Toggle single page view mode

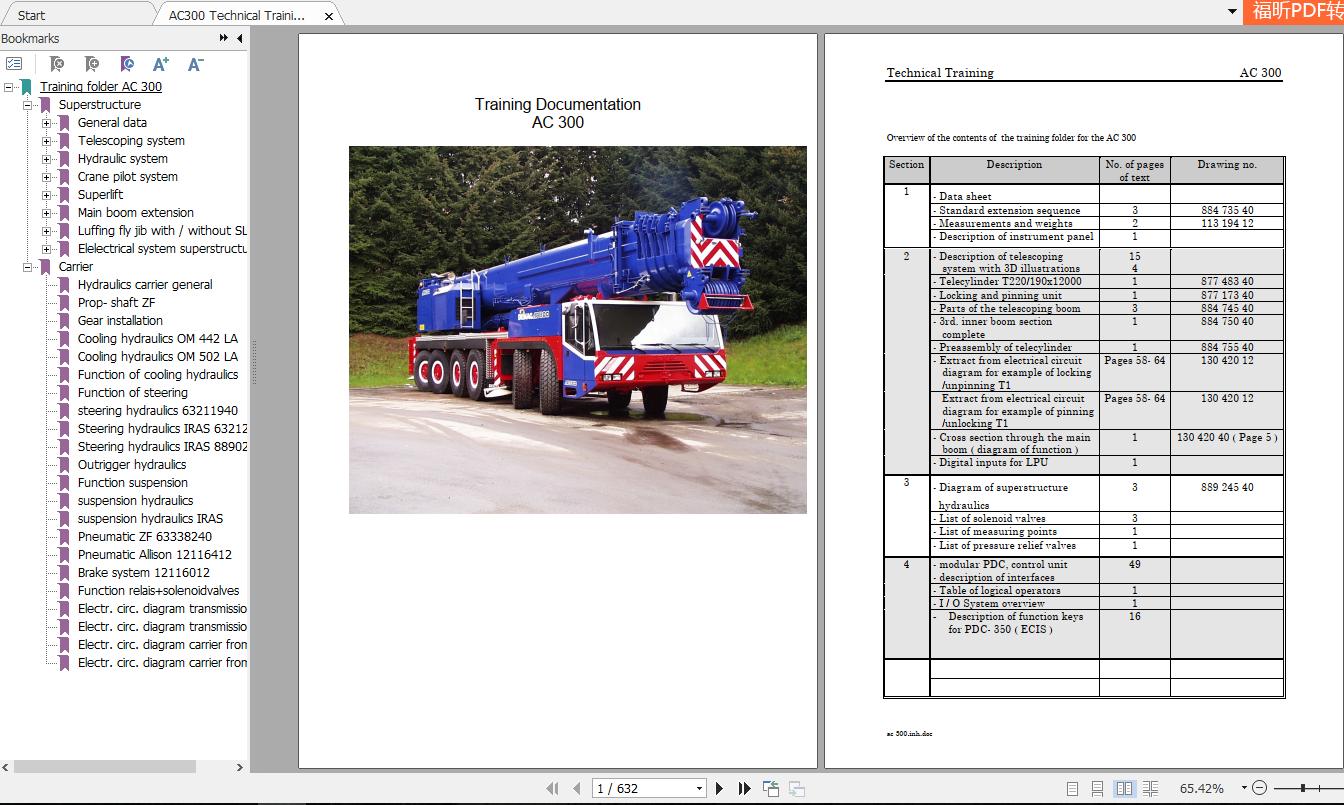(x=1072, y=788)
